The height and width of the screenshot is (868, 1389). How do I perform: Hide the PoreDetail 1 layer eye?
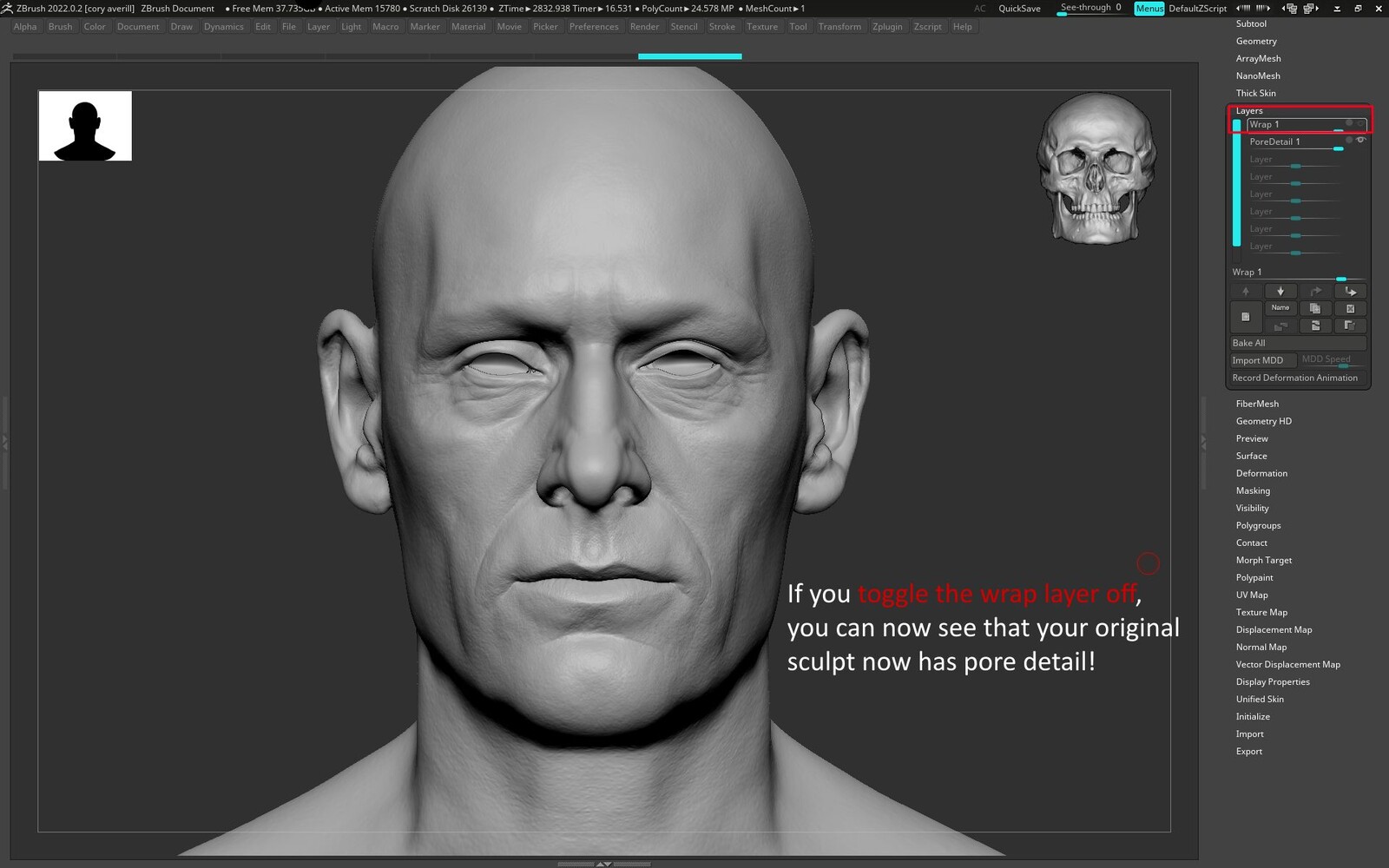(x=1360, y=140)
